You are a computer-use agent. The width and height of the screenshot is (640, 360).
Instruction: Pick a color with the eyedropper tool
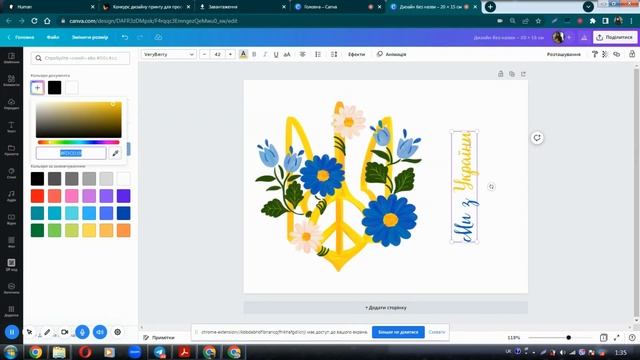click(116, 153)
